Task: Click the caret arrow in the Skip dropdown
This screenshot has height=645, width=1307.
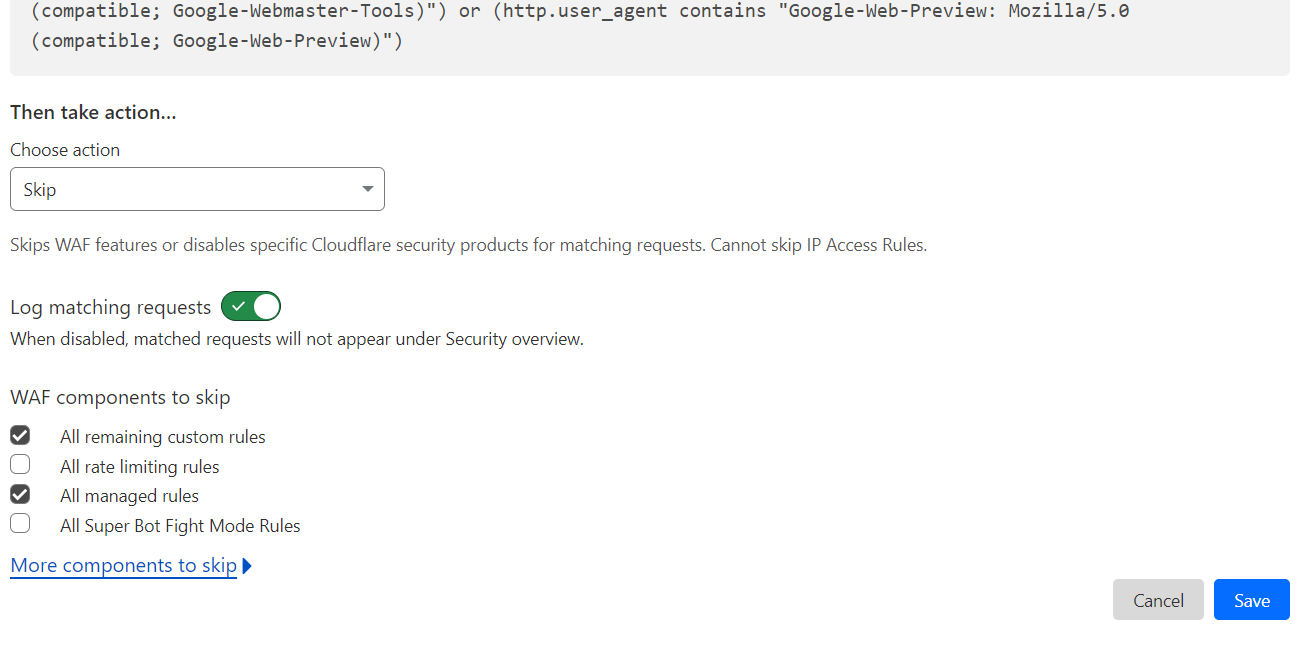Action: (368, 189)
